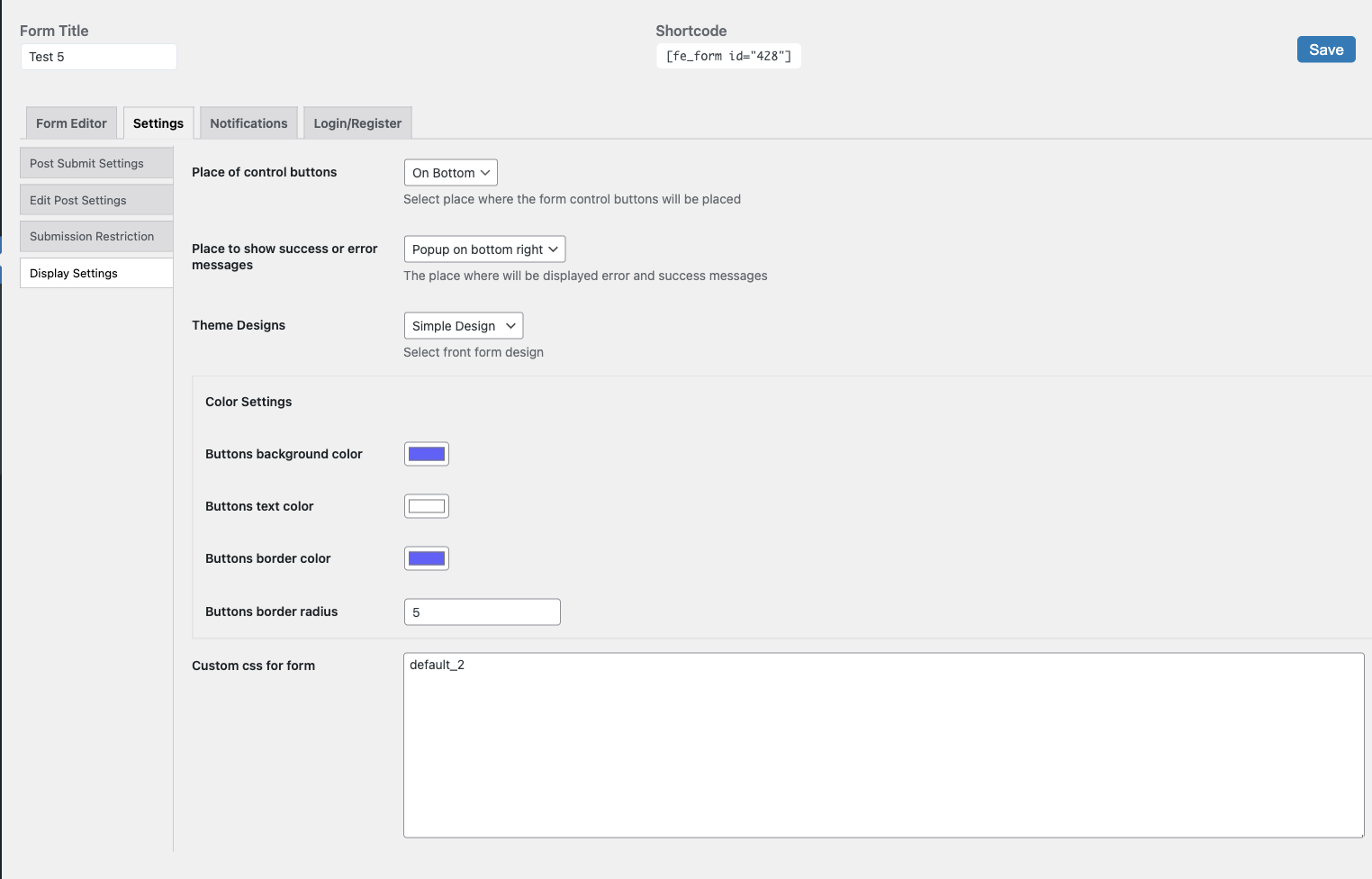Click the 'Buttons background color' label

pyautogui.click(x=284, y=454)
